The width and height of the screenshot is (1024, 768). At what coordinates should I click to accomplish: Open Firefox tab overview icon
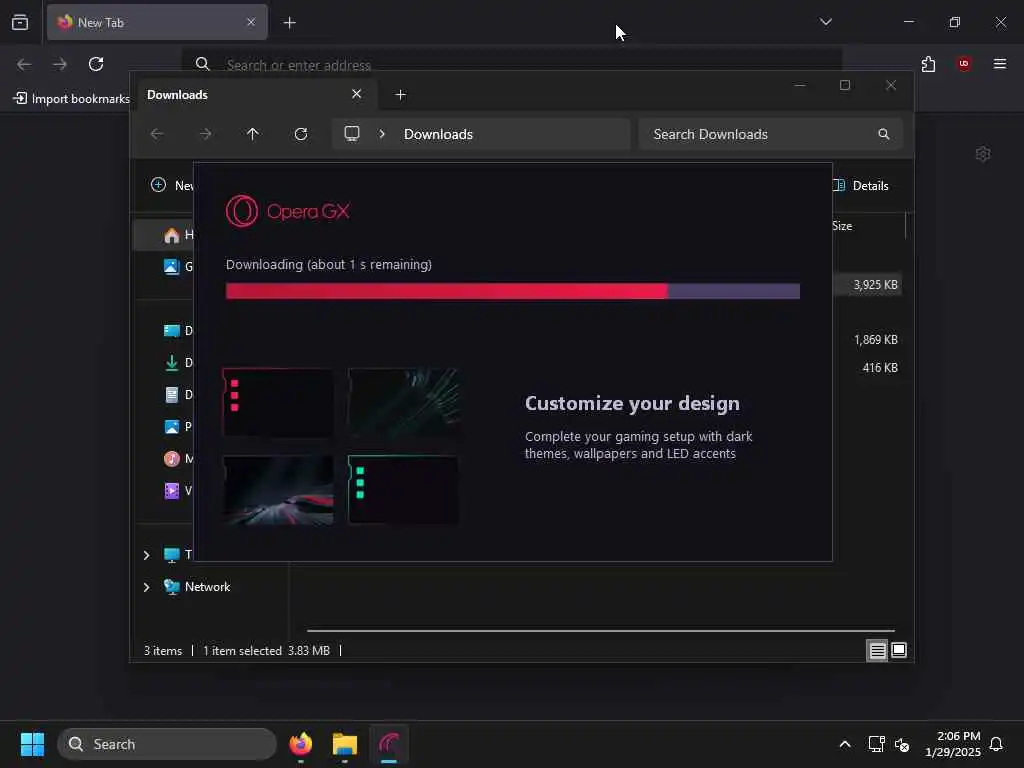coord(20,22)
